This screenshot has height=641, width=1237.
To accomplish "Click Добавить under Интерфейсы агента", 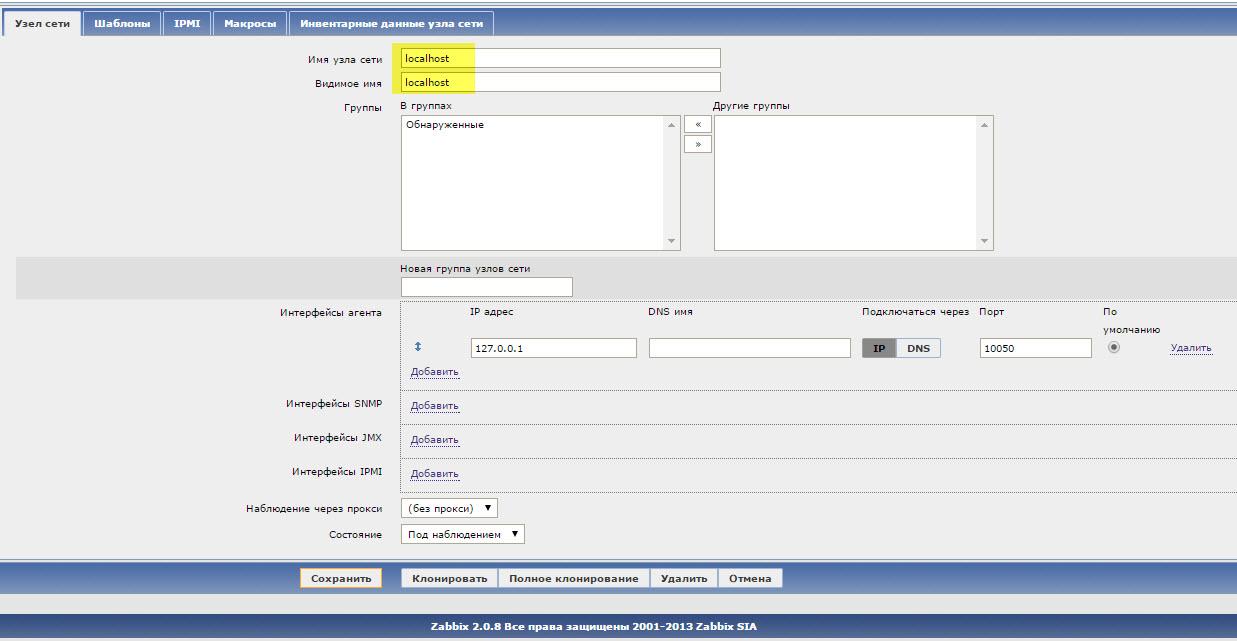I will 434,372.
